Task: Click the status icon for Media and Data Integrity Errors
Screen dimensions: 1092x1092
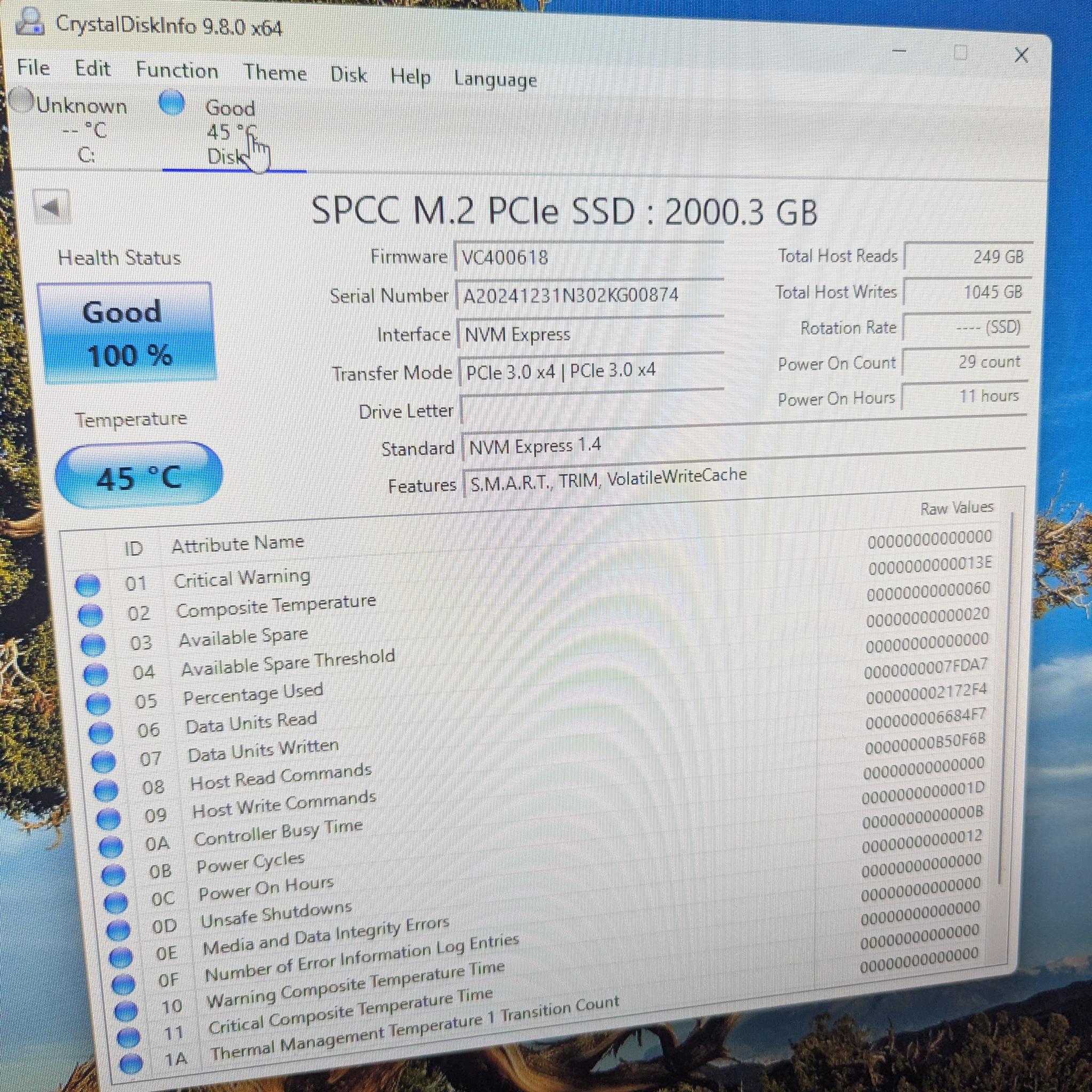Action: (121, 958)
